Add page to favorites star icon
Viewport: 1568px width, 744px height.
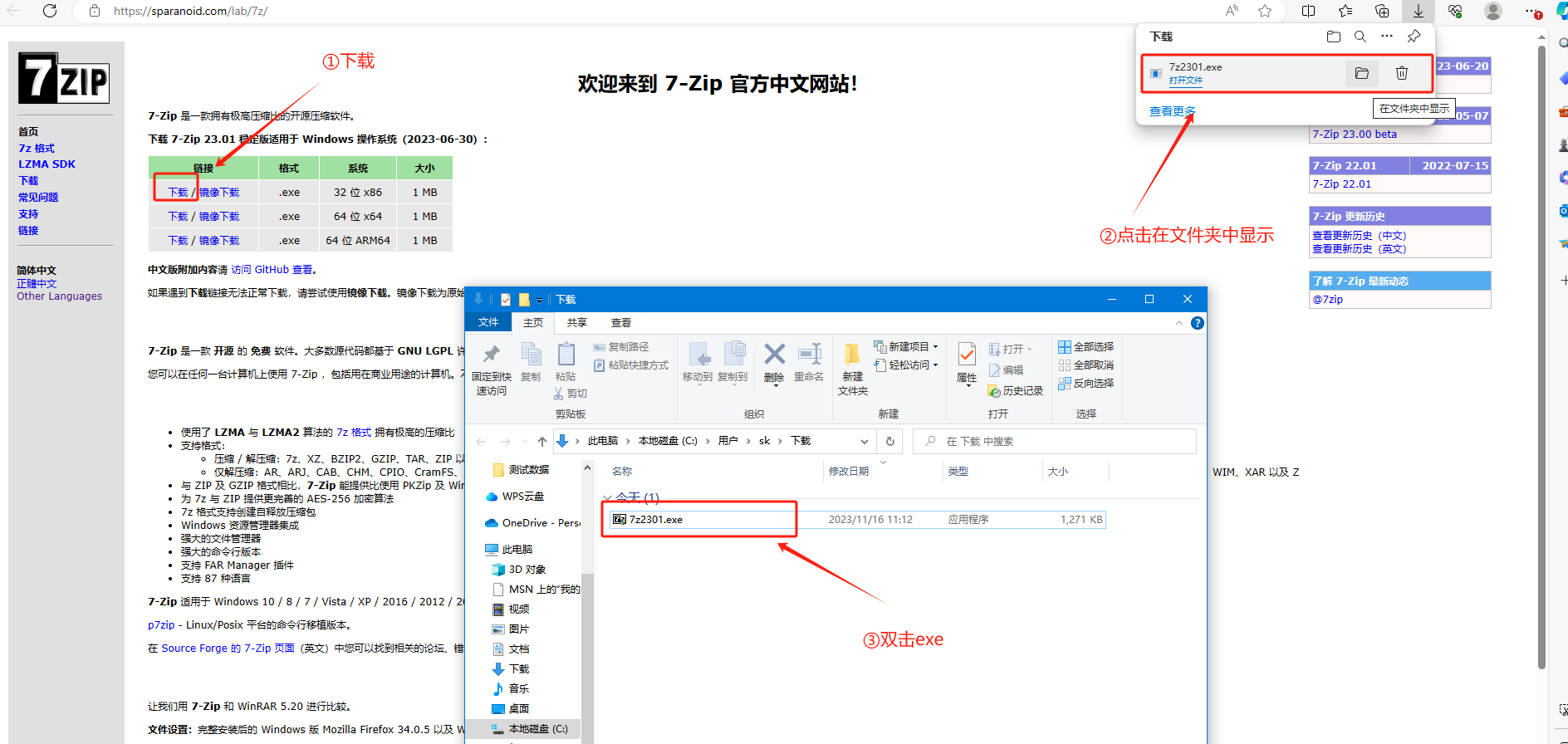pyautogui.click(x=1265, y=11)
